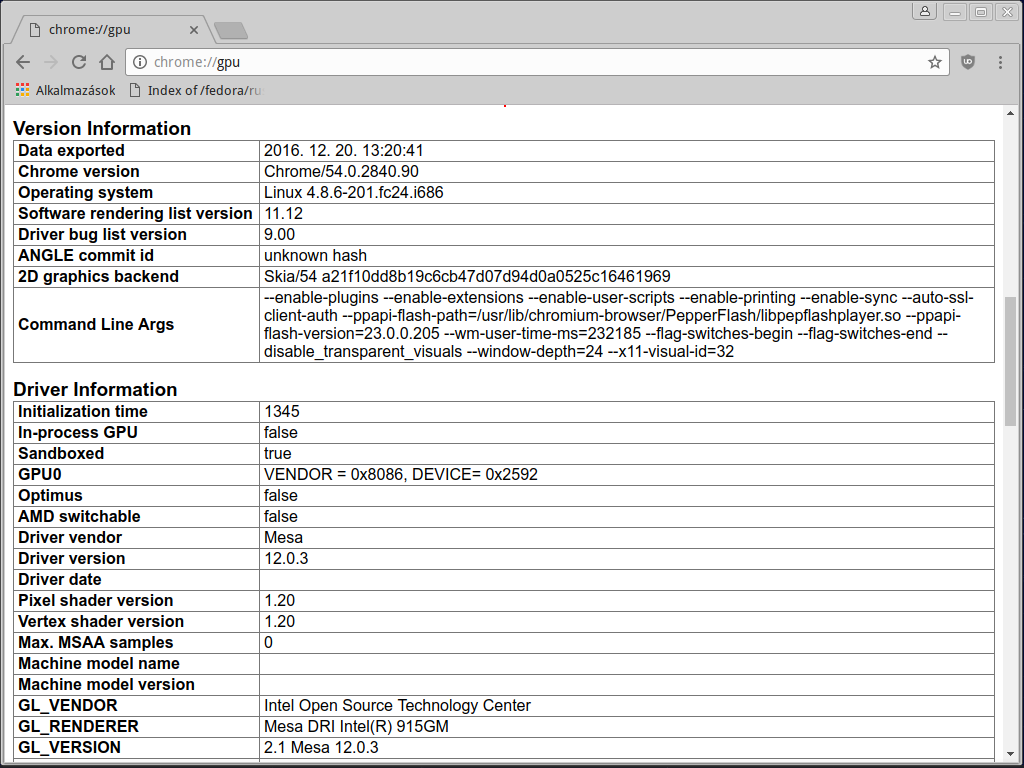Click the Version Information heading
Image resolution: width=1024 pixels, height=768 pixels.
coord(102,128)
